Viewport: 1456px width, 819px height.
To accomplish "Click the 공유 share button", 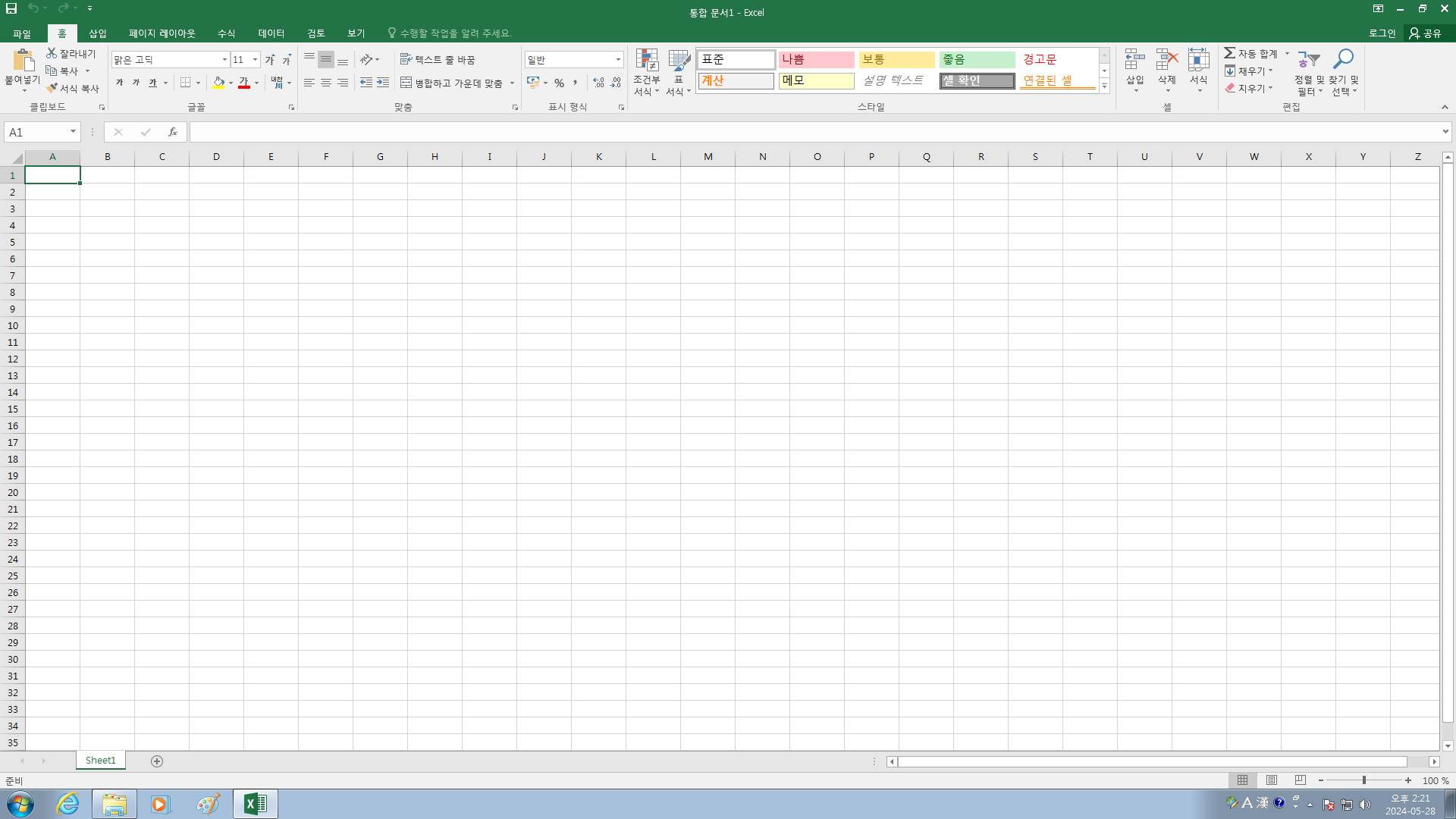I will pos(1424,33).
